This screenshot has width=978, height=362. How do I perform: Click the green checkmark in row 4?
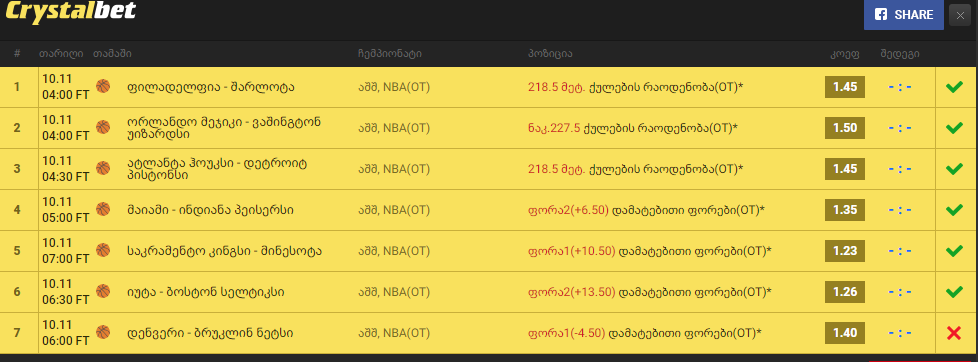point(954,210)
